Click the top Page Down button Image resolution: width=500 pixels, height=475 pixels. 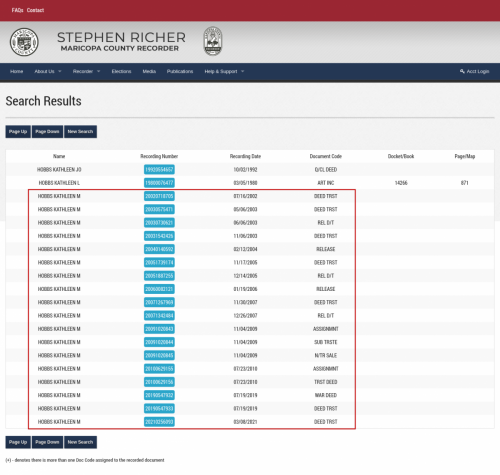pyautogui.click(x=47, y=132)
